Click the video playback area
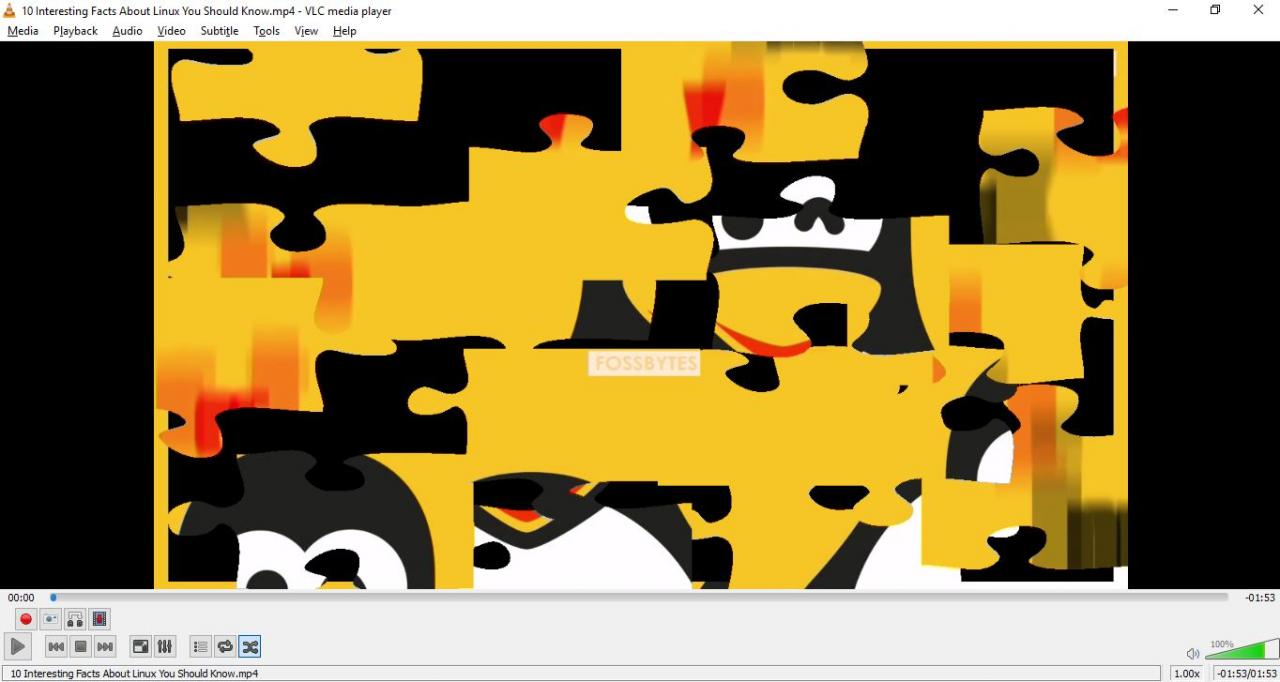Screen dimensions: 1280x682 point(640,315)
